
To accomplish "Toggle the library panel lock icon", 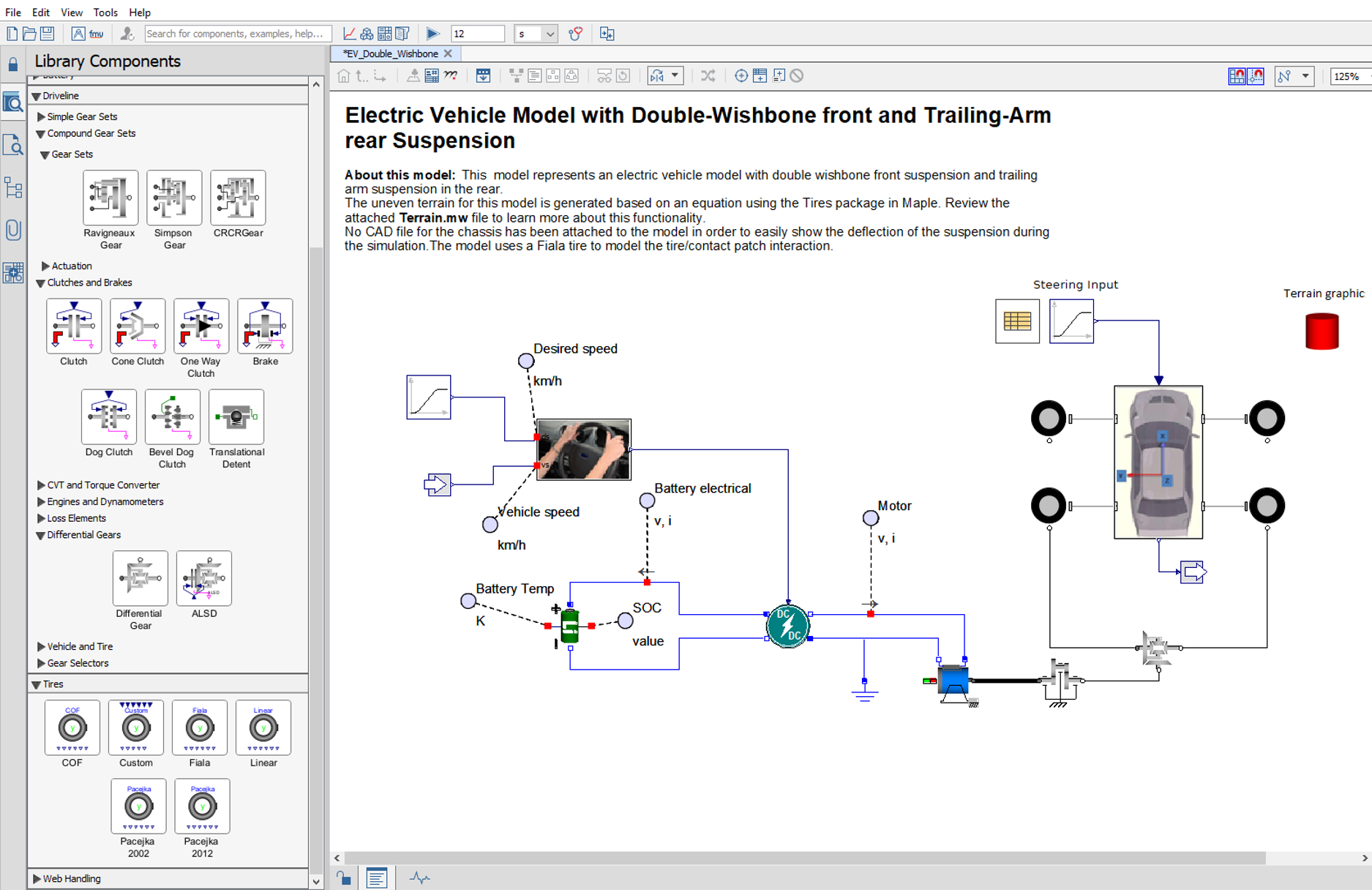I will [x=13, y=64].
